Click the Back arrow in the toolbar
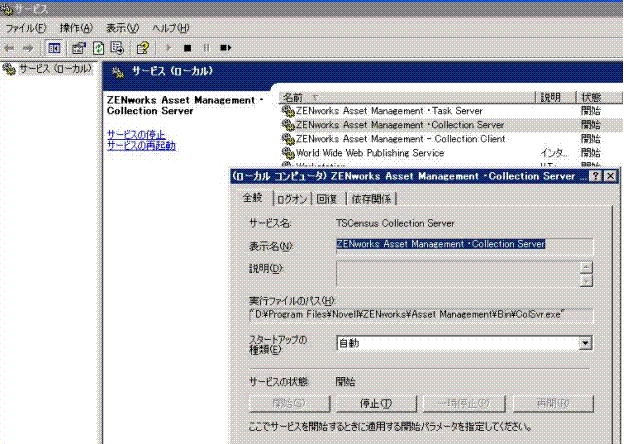640x444 pixels. pos(9,48)
